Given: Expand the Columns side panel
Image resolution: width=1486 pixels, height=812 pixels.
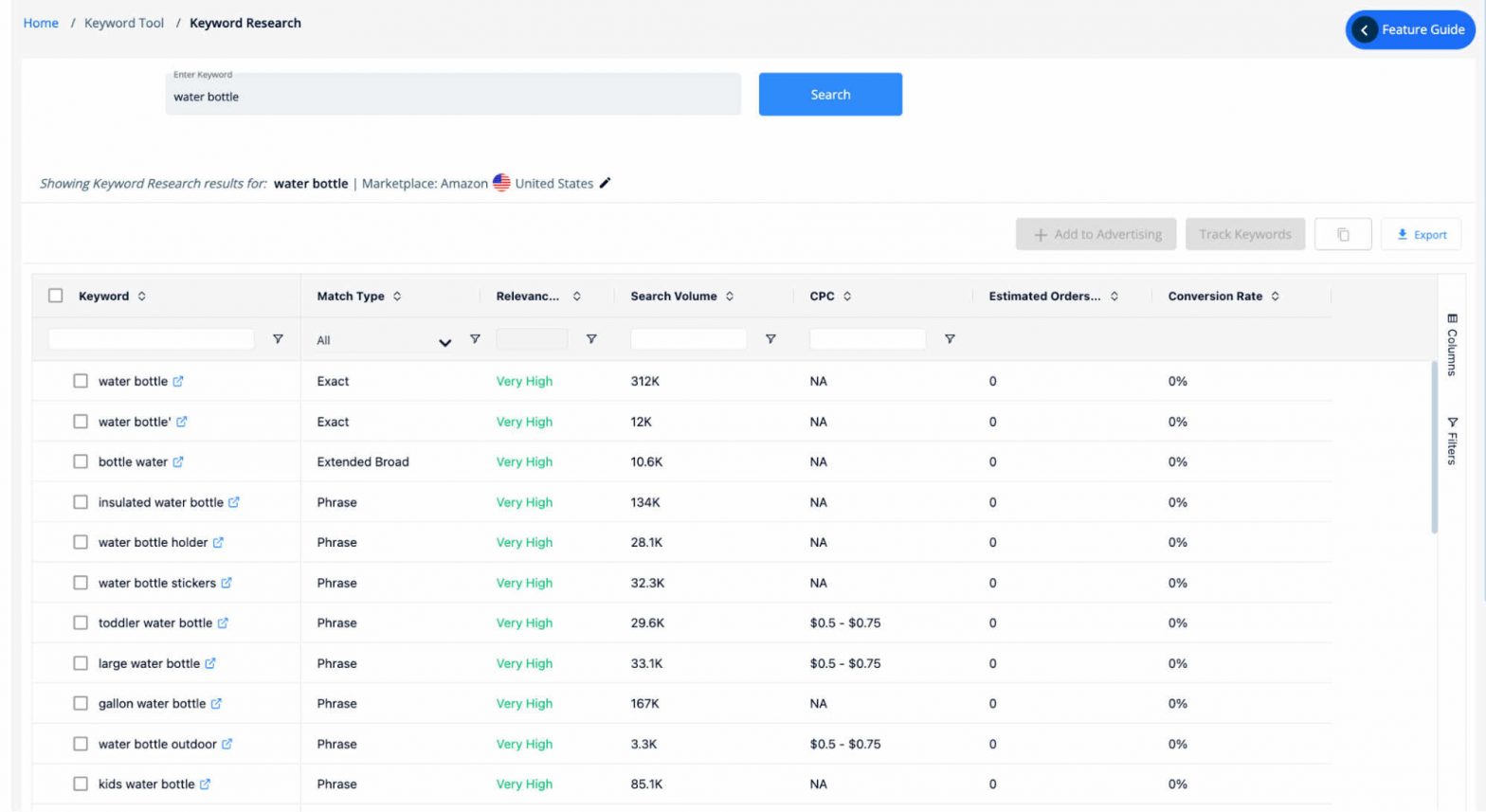Looking at the screenshot, I should pos(1452,345).
